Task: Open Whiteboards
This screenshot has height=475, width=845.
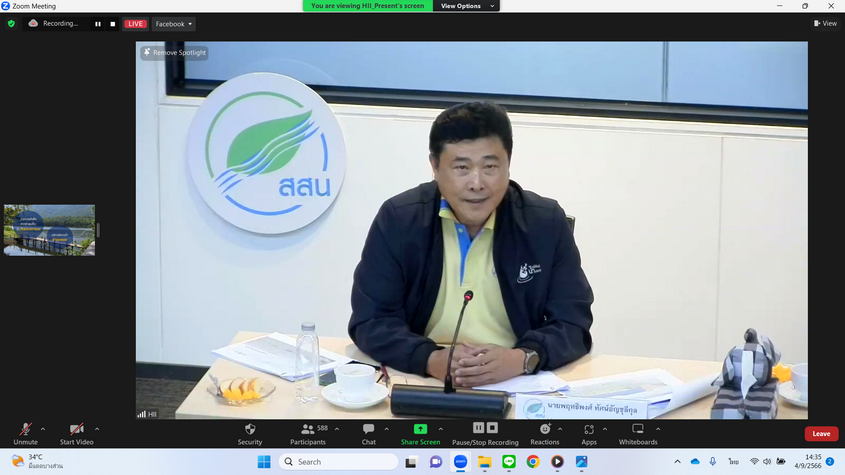Action: click(638, 431)
